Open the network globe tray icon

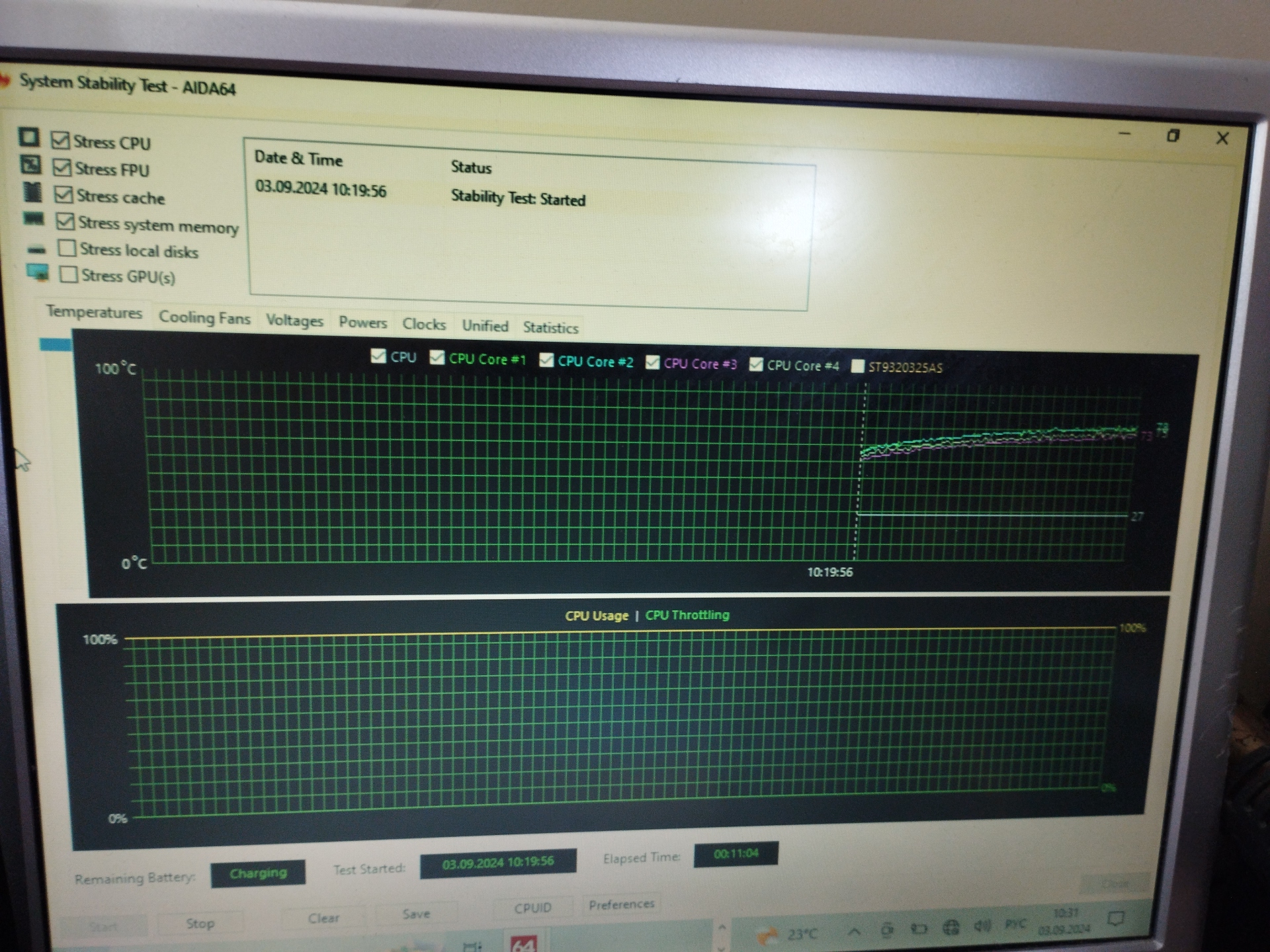(951, 928)
